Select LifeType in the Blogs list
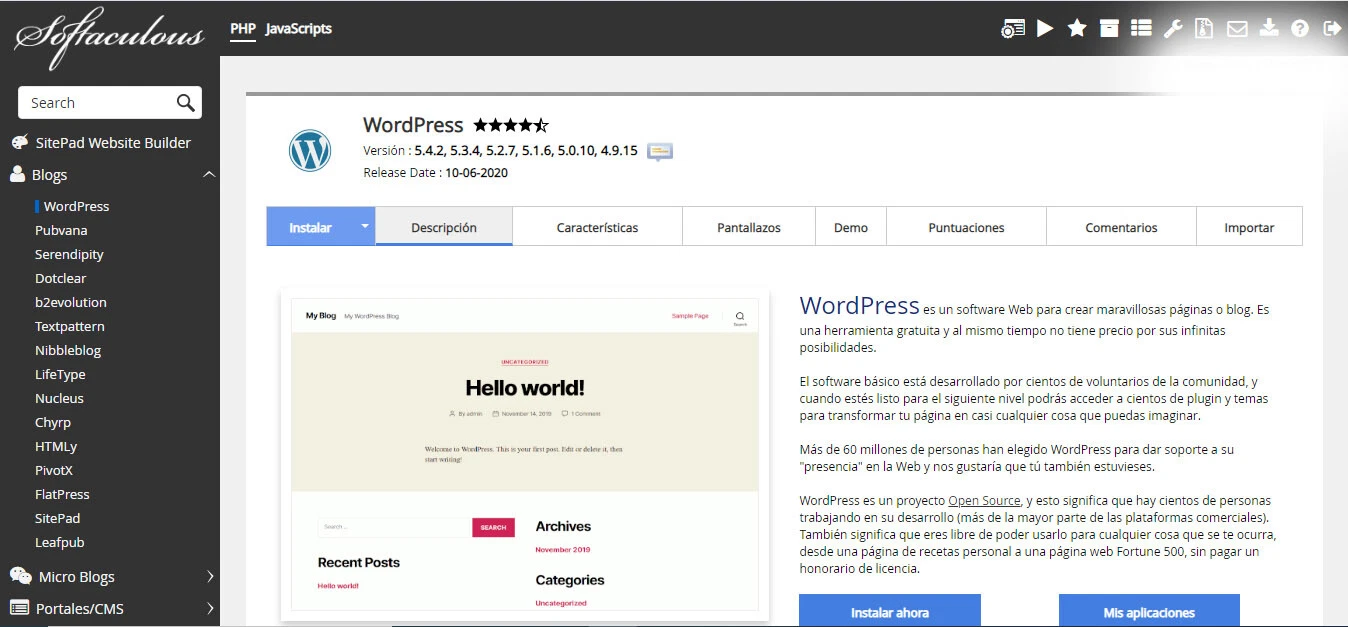This screenshot has width=1348, height=627. (x=60, y=374)
